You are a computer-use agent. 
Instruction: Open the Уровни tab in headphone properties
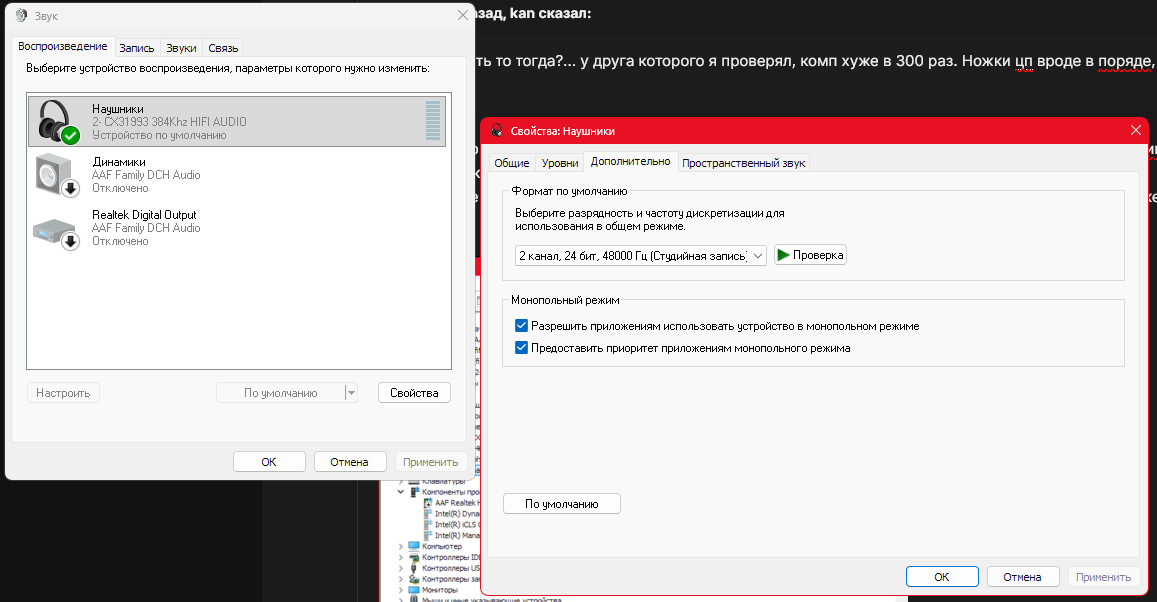(559, 163)
